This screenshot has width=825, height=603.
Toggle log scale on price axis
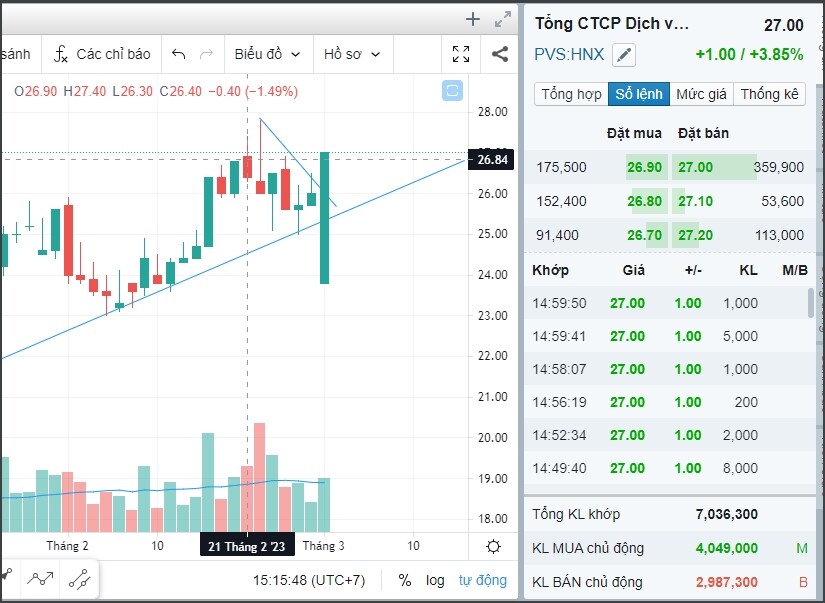click(435, 580)
